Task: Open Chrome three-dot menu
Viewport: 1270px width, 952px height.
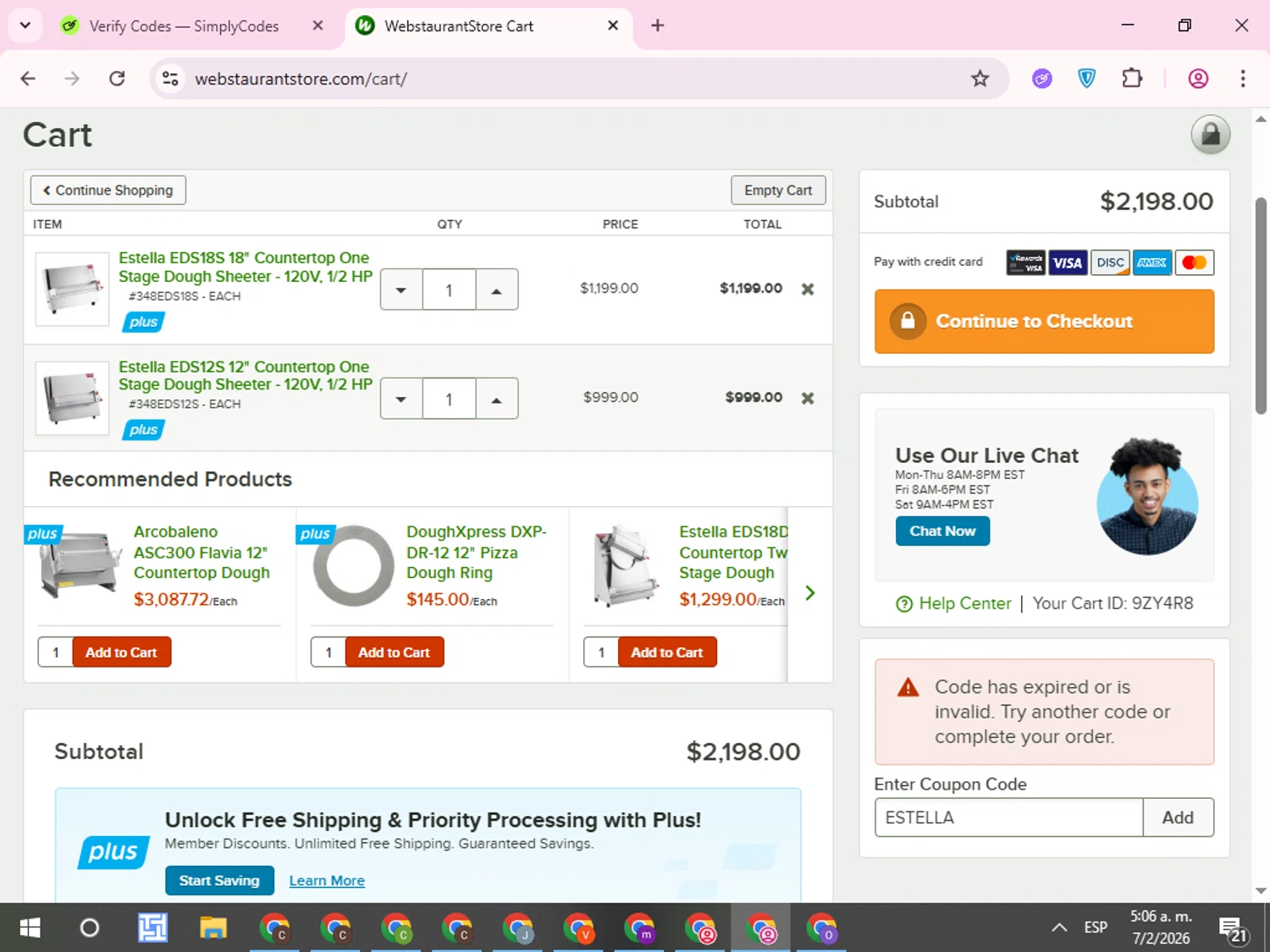Action: coord(1243,79)
